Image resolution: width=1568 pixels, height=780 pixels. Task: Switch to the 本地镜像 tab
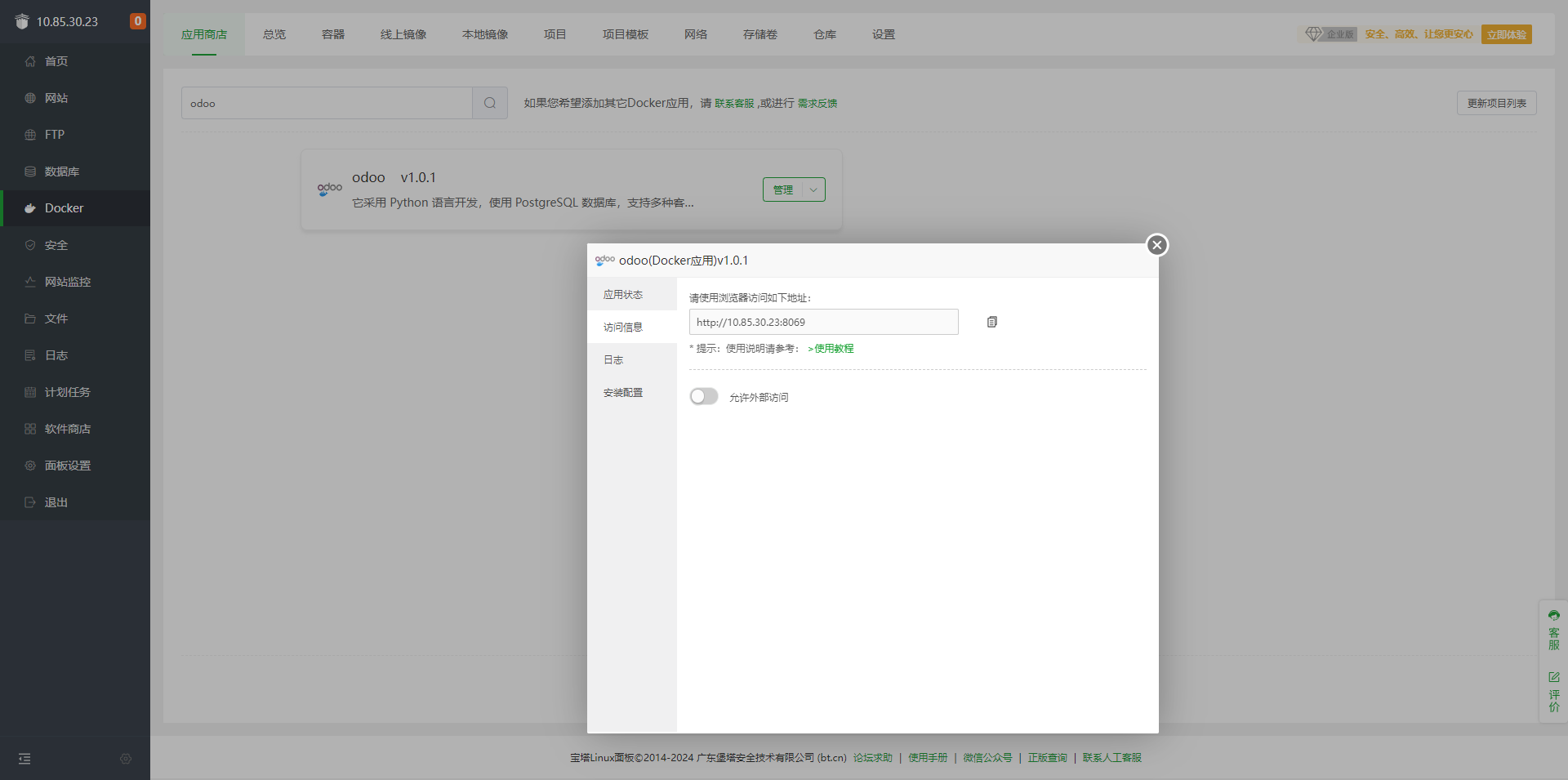coord(485,34)
